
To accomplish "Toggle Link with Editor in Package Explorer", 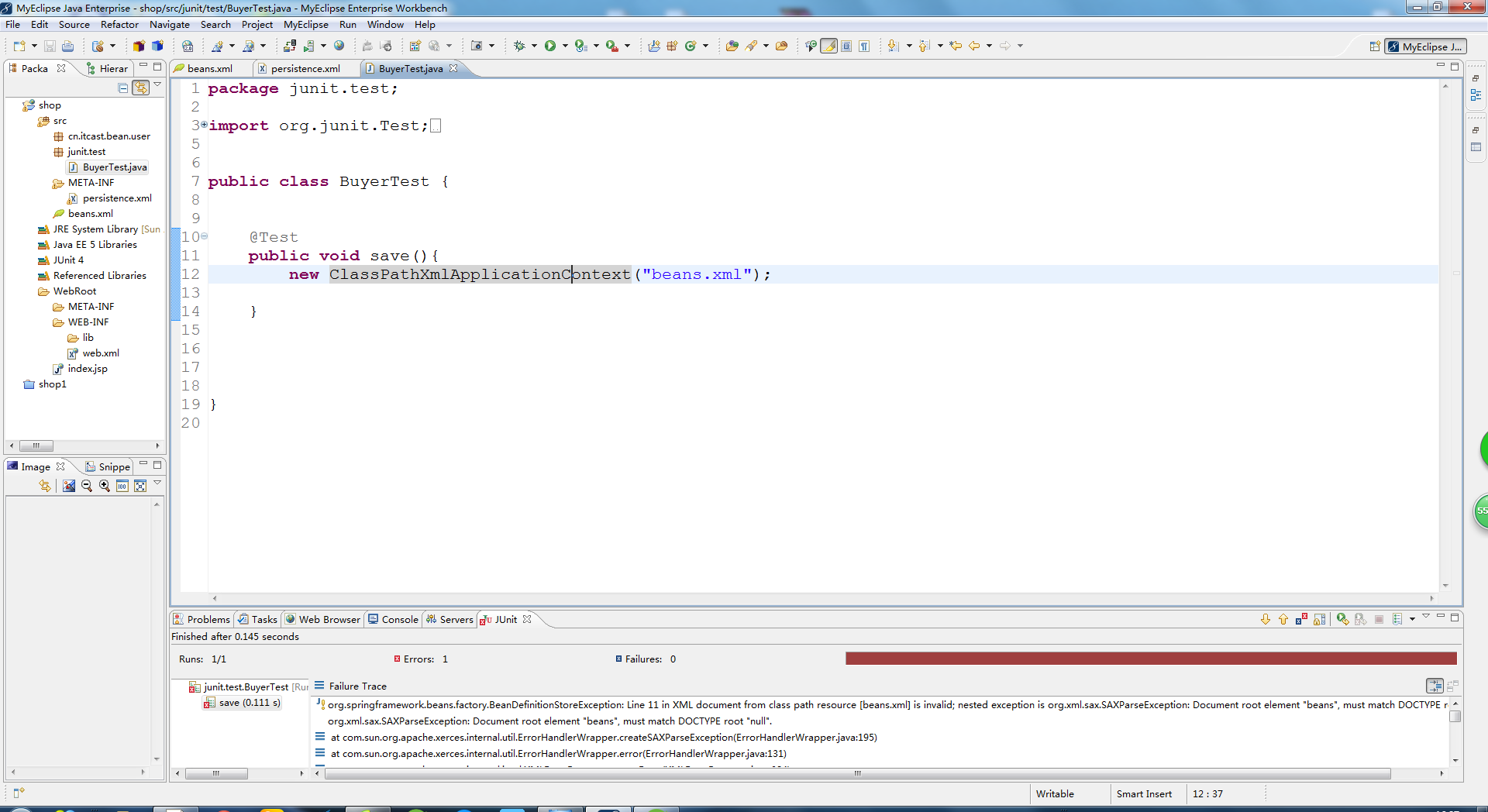I will [141, 88].
